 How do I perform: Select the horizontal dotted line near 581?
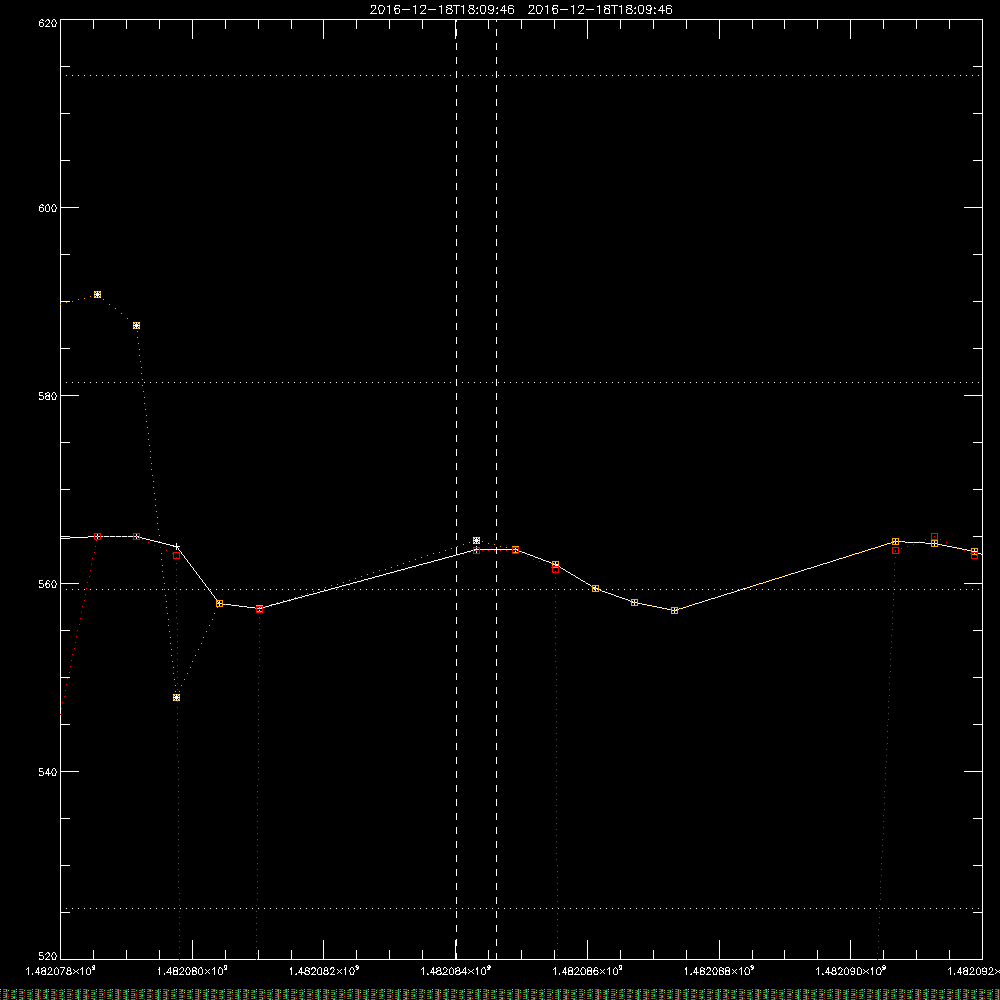[x=521, y=382]
